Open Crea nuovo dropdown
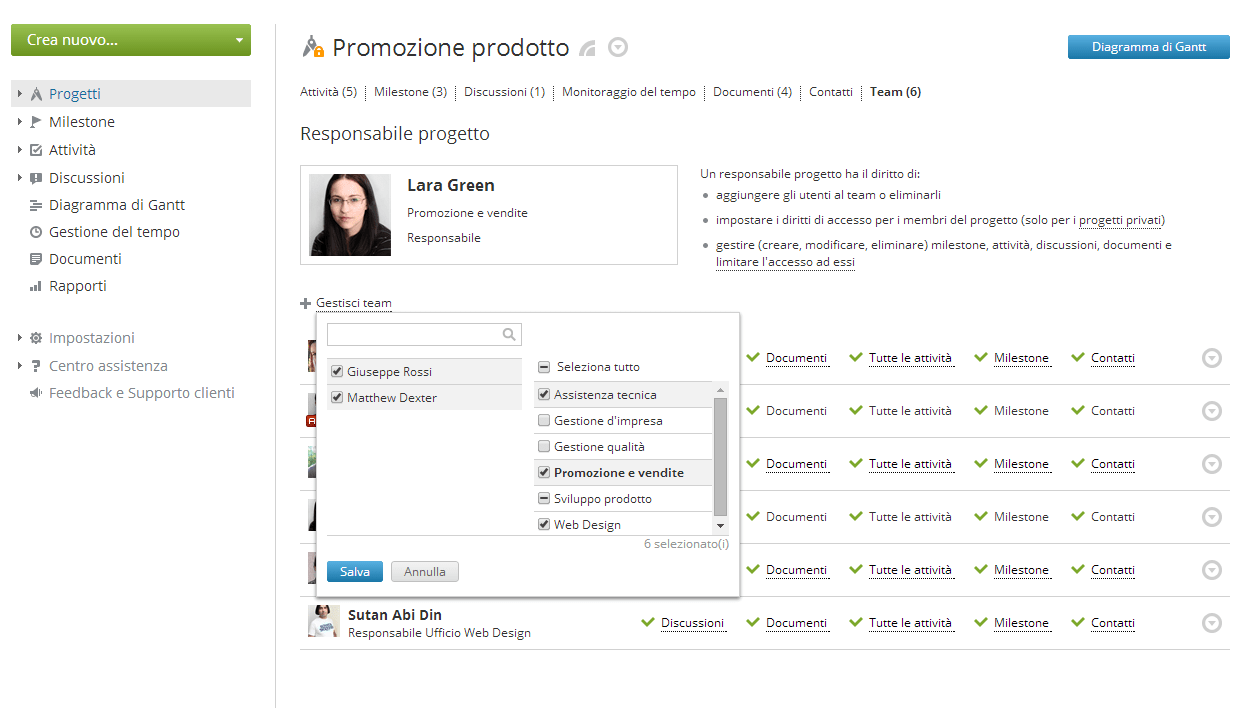Viewport: 1240px width, 708px height. pos(239,41)
